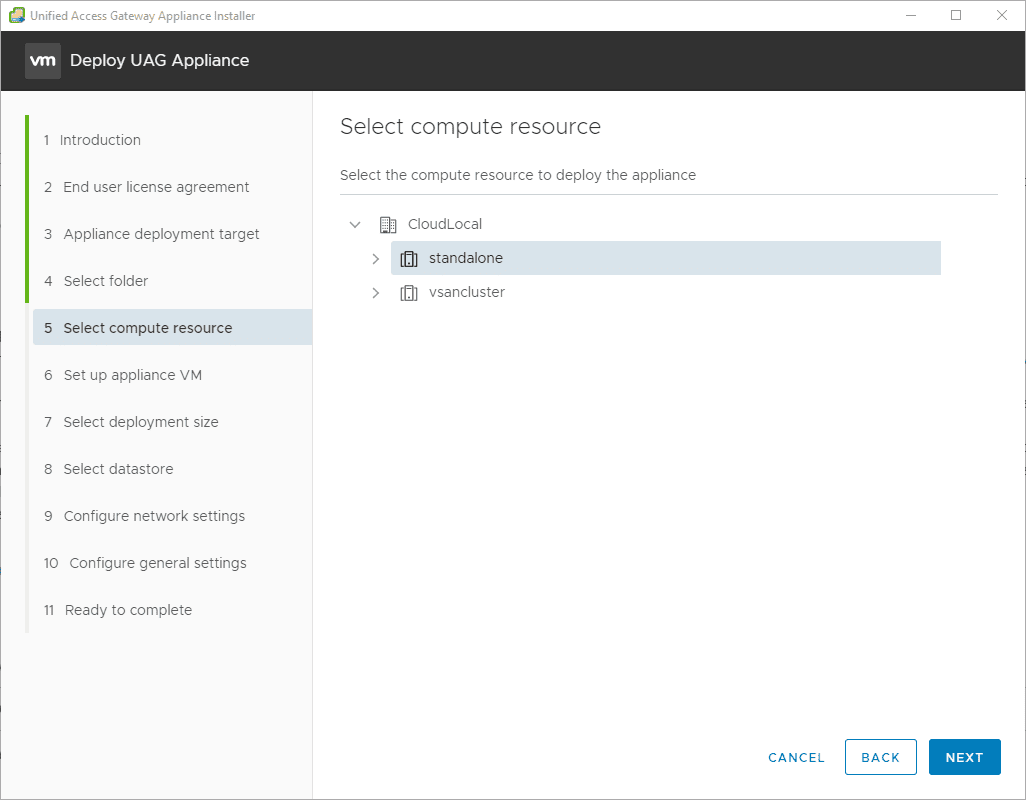Collapse the CloudLocal datacenter tree node
1026x800 pixels.
click(x=355, y=224)
